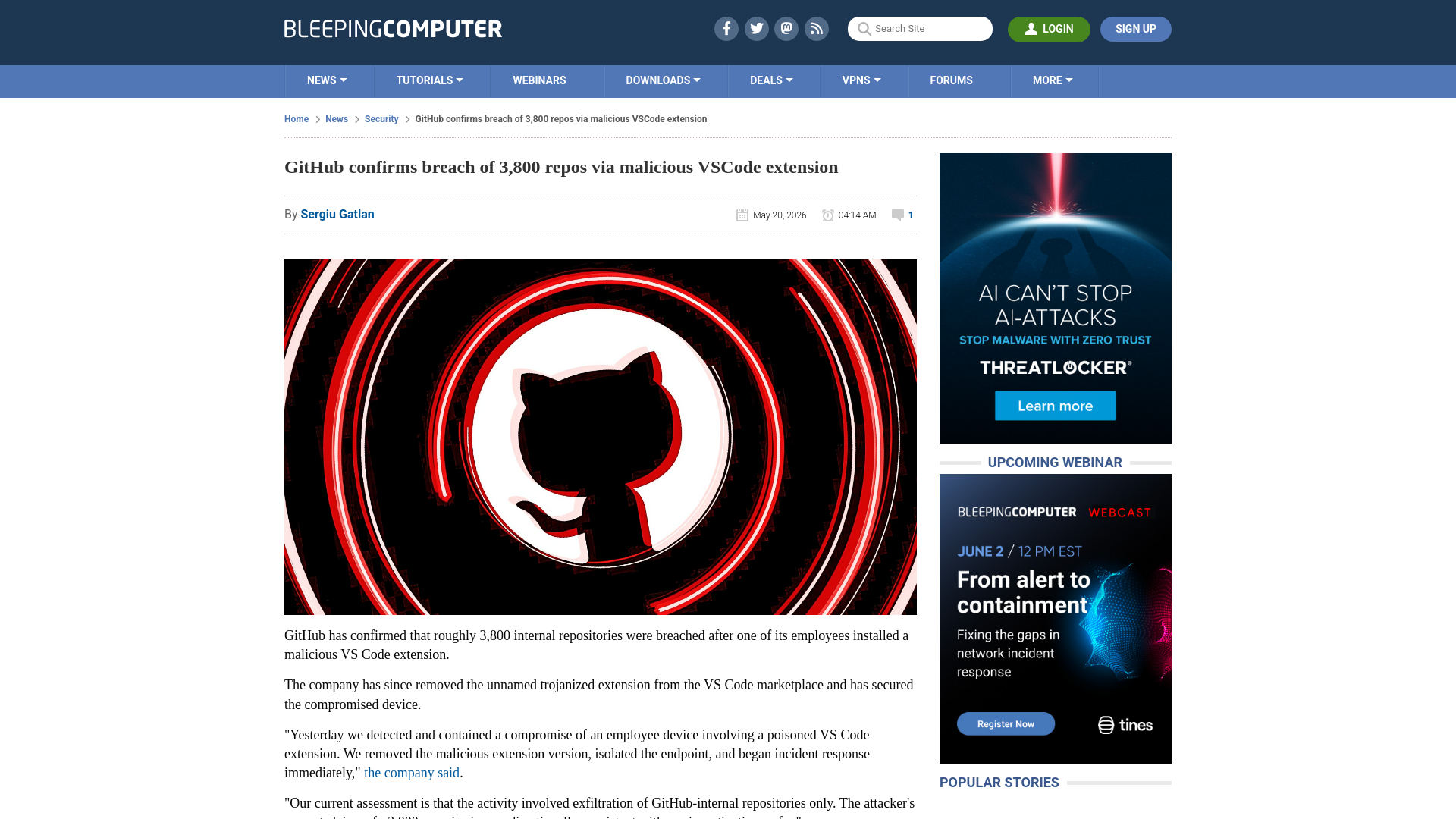Expand the More dropdown menu
The width and height of the screenshot is (1456, 819).
click(x=1053, y=80)
